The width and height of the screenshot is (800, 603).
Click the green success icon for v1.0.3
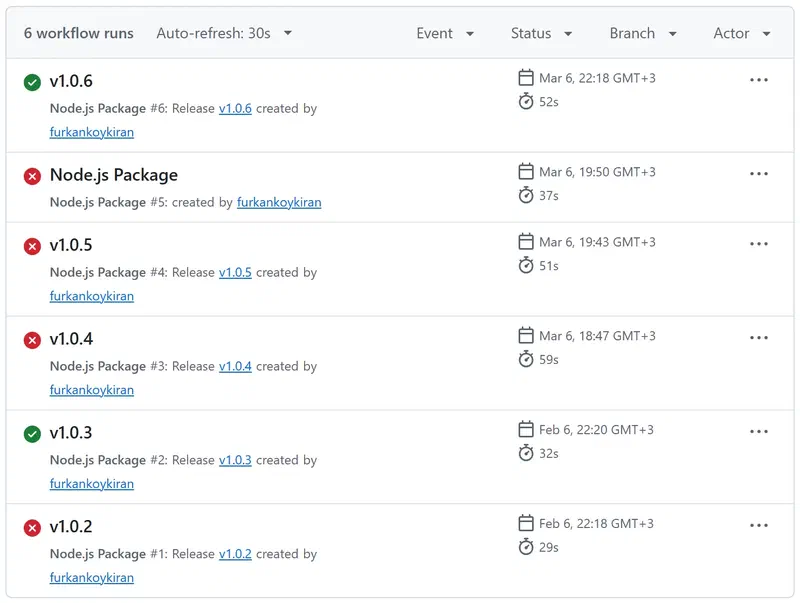coord(32,434)
